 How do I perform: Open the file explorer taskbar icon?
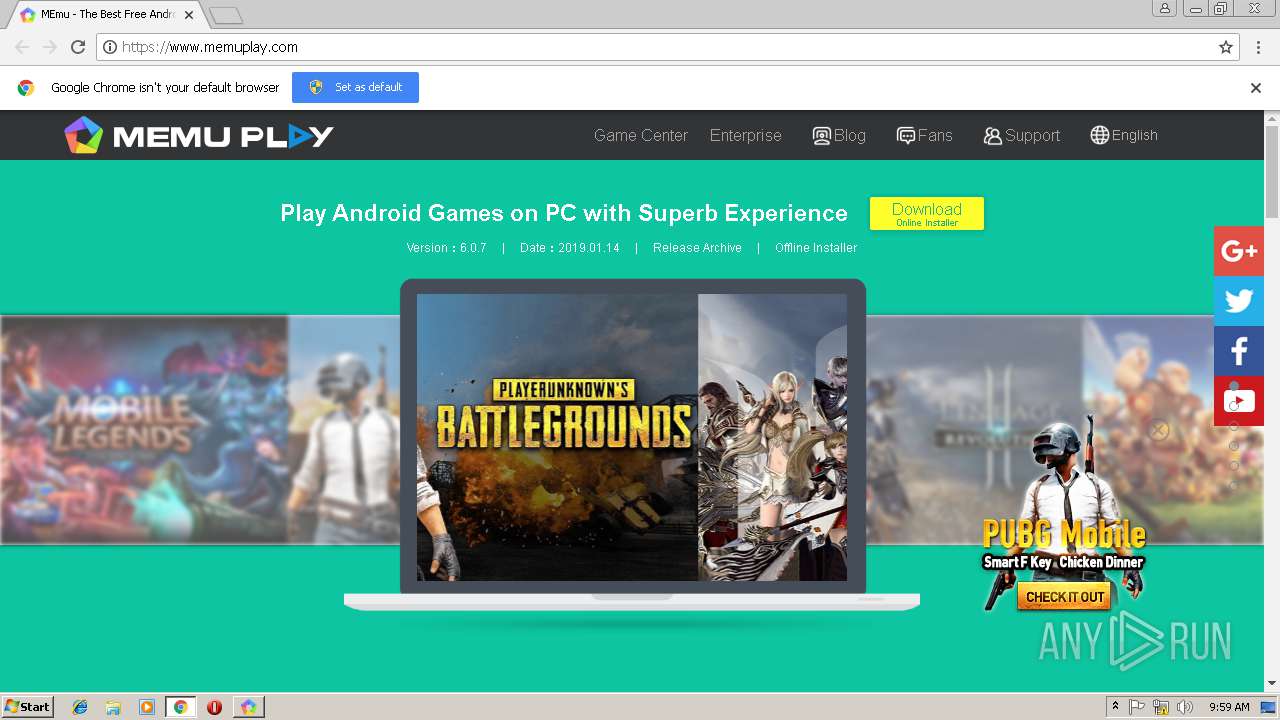tap(113, 707)
